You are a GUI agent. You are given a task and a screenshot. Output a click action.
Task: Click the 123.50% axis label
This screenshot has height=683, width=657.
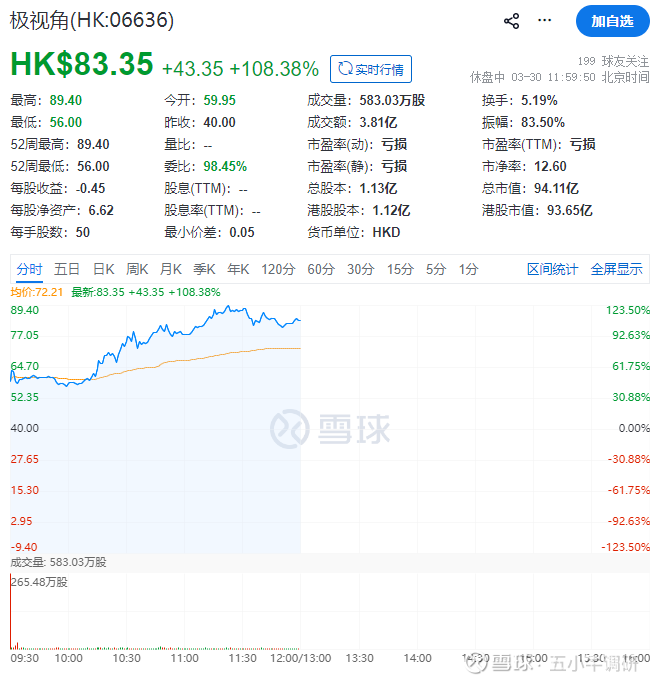pos(628,310)
